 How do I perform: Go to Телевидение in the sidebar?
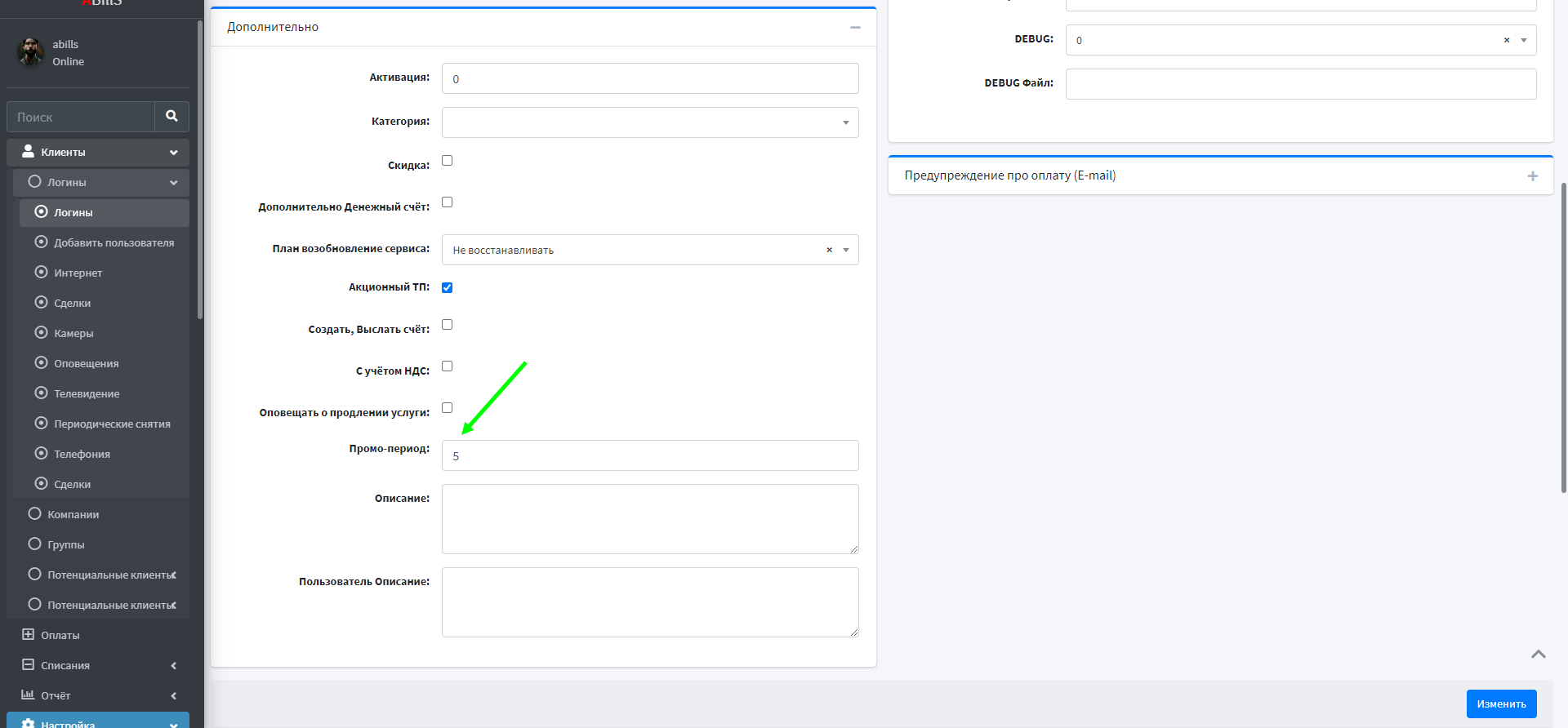87,393
